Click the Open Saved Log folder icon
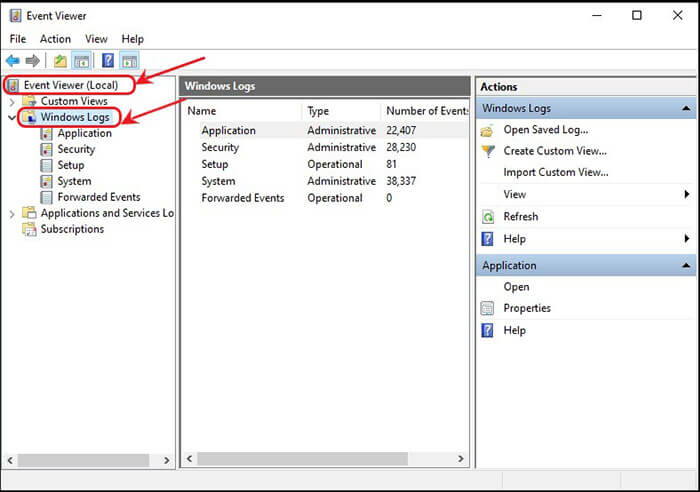Screen dimensions: 700x492 coord(488,130)
